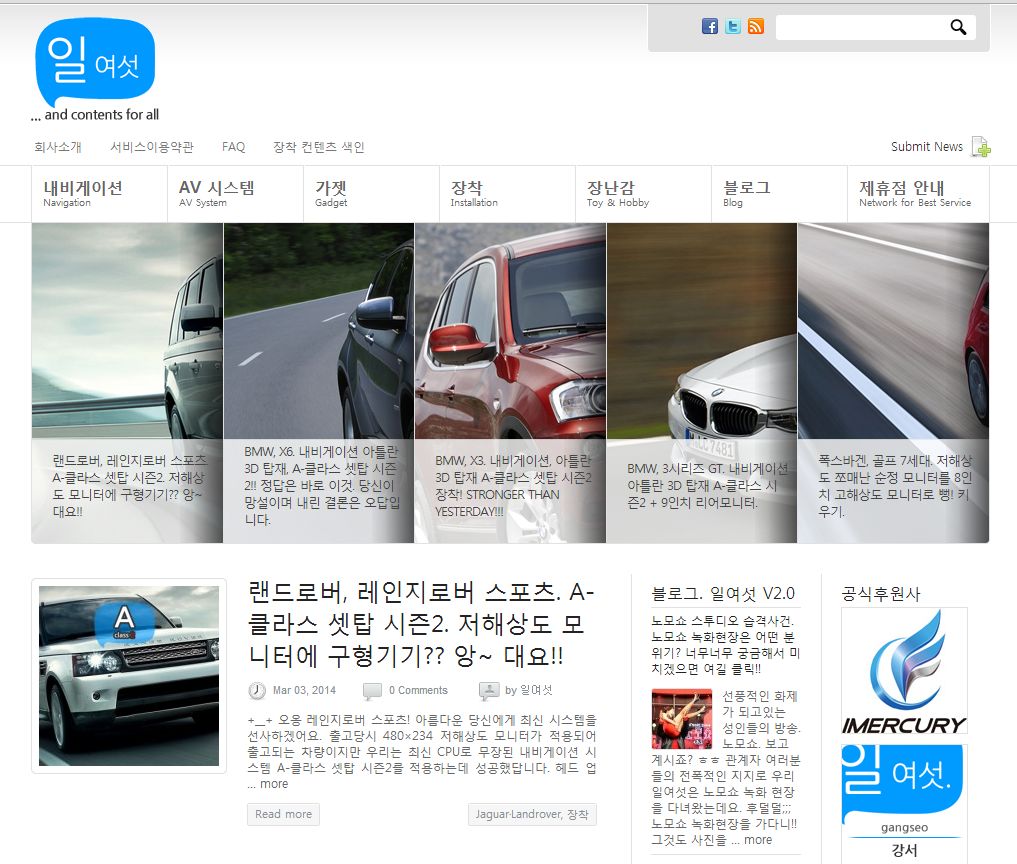This screenshot has width=1017, height=864.
Task: Click the 강서 label under the gangseo banner
Action: point(904,850)
